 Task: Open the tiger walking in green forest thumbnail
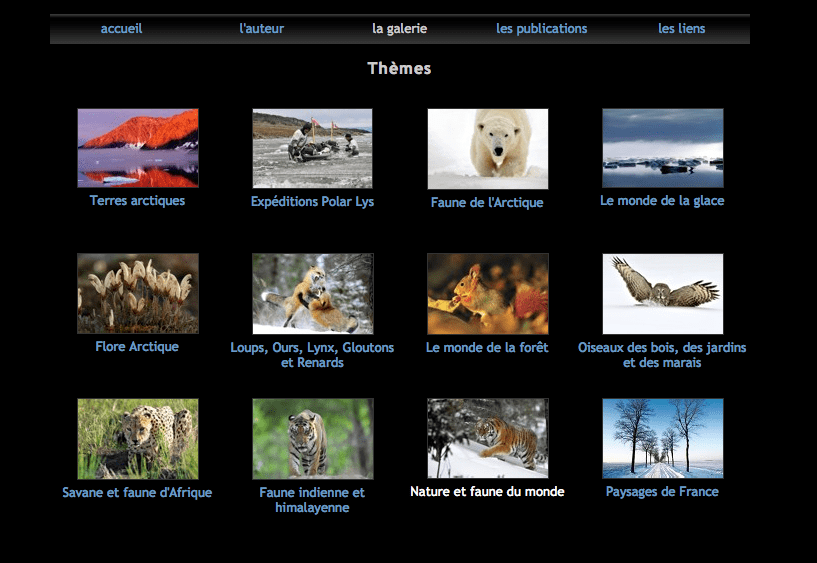coord(312,439)
